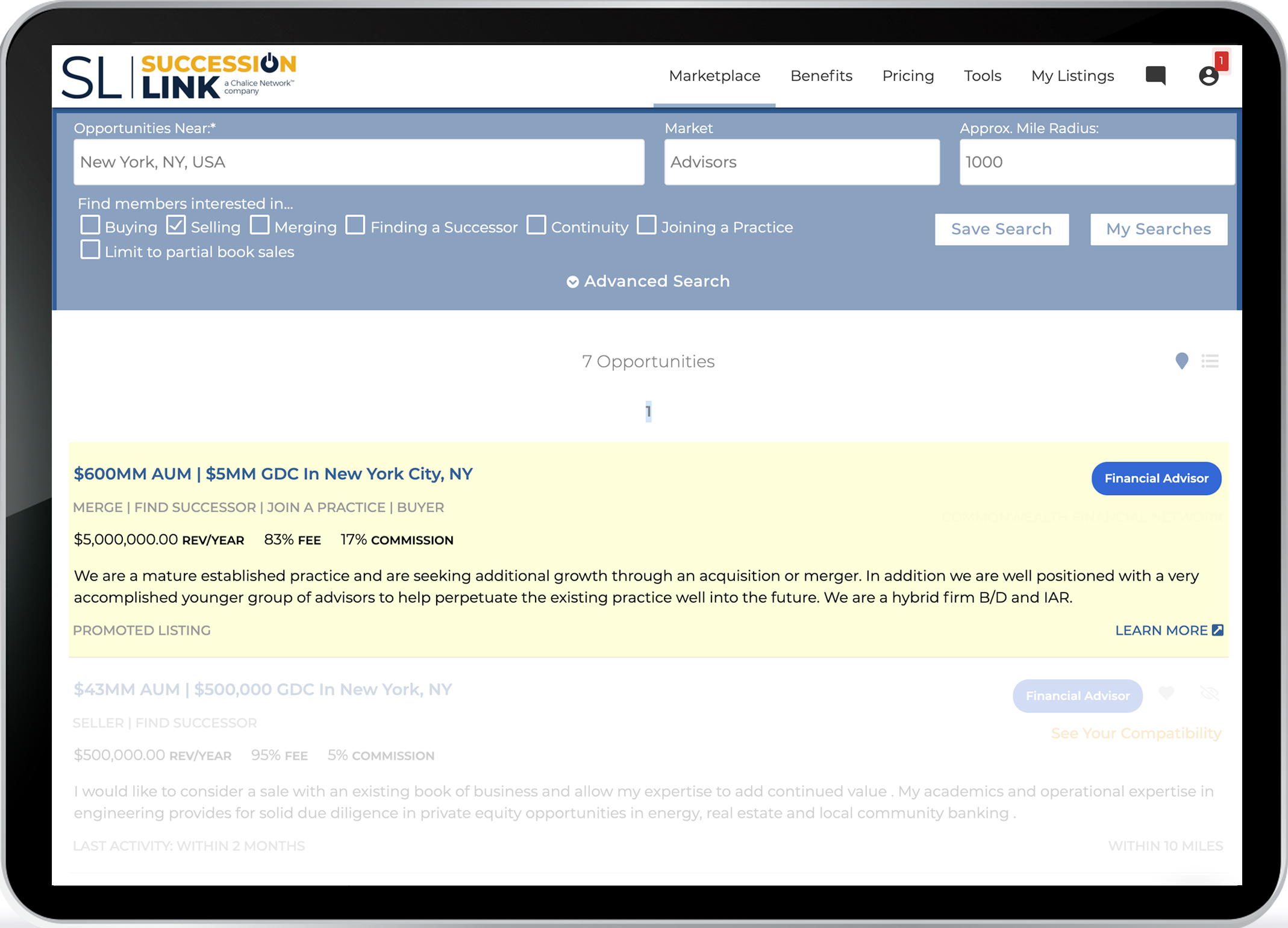Check Limit to partial book sales

pyautogui.click(x=90, y=250)
